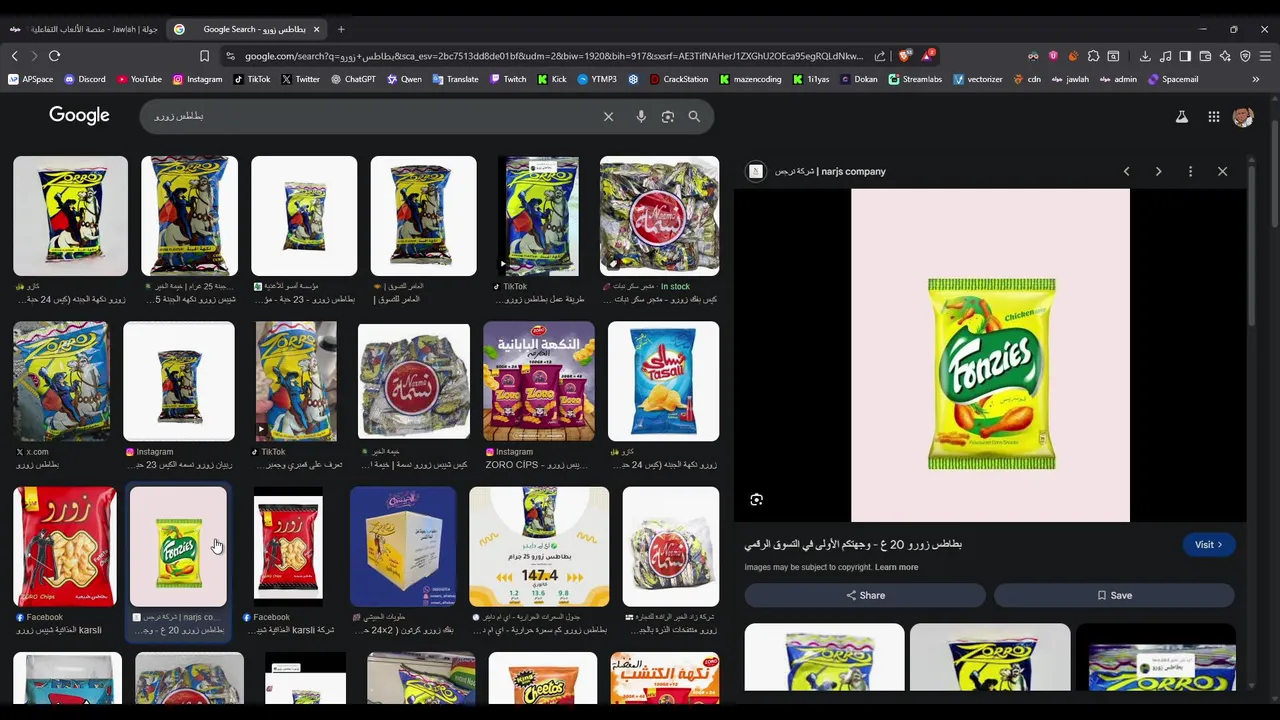
Task: Start voice search with the microphone icon
Action: point(641,117)
